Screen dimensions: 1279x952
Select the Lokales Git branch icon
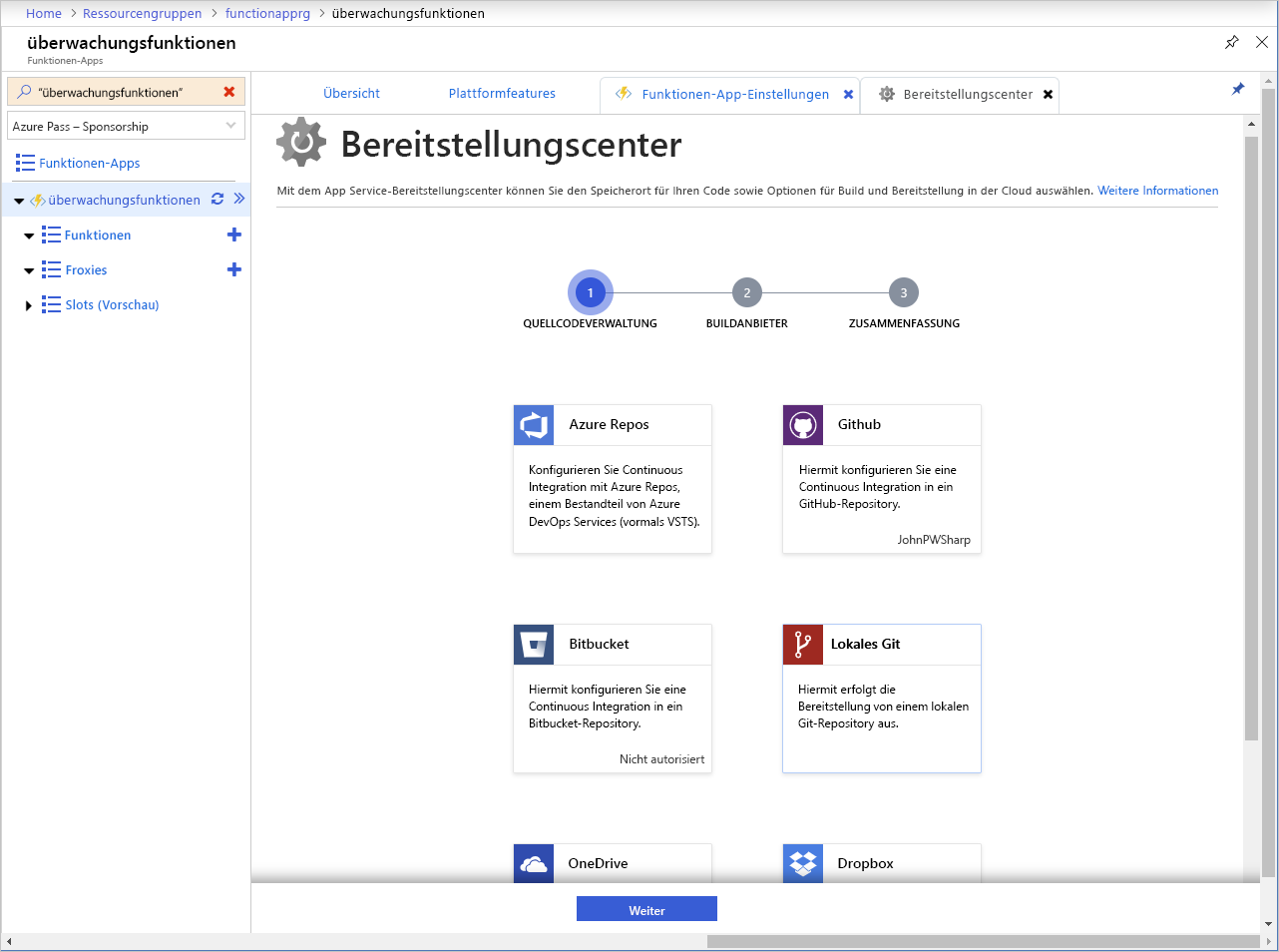point(803,645)
